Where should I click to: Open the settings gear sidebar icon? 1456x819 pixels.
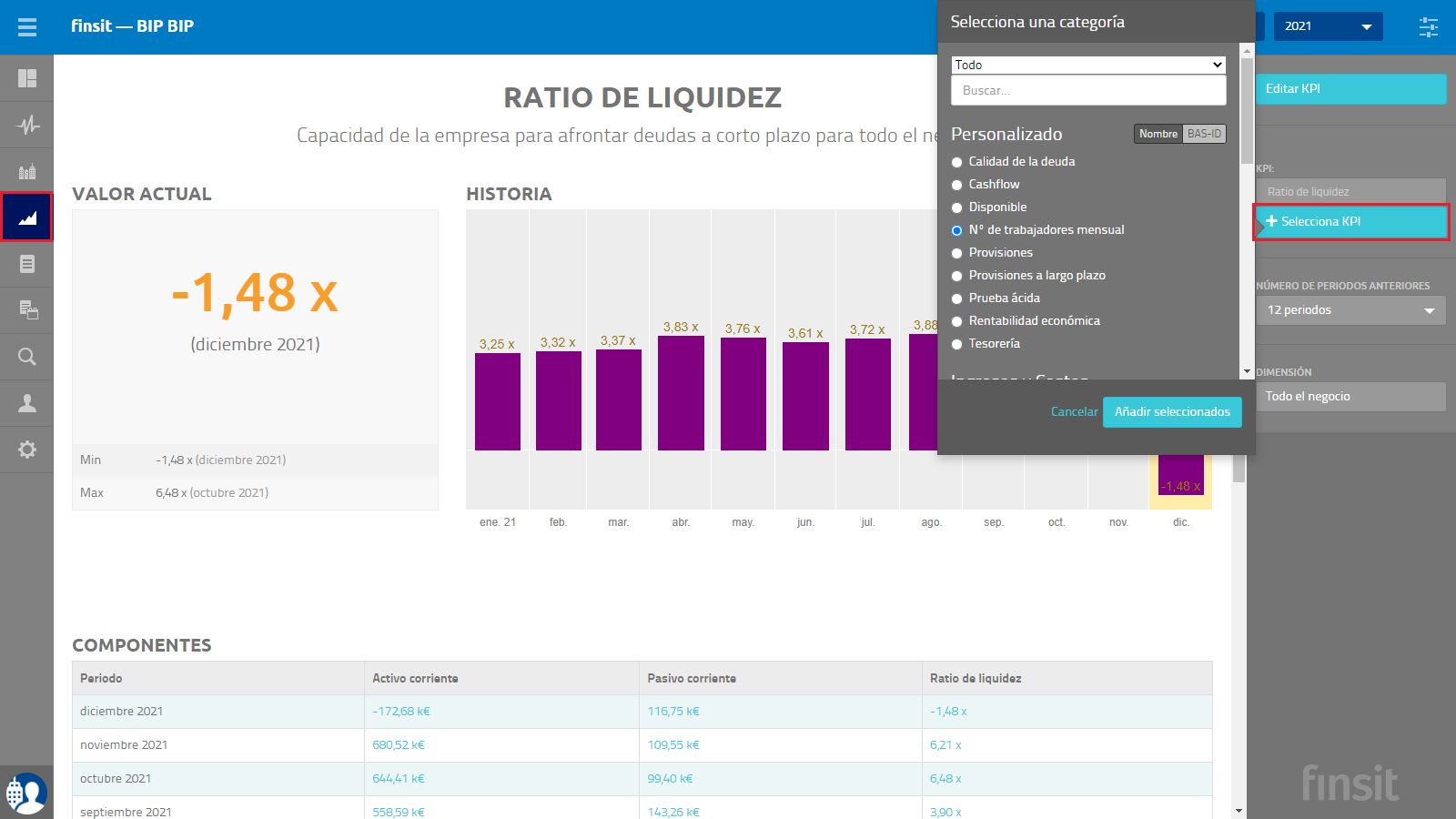click(27, 450)
